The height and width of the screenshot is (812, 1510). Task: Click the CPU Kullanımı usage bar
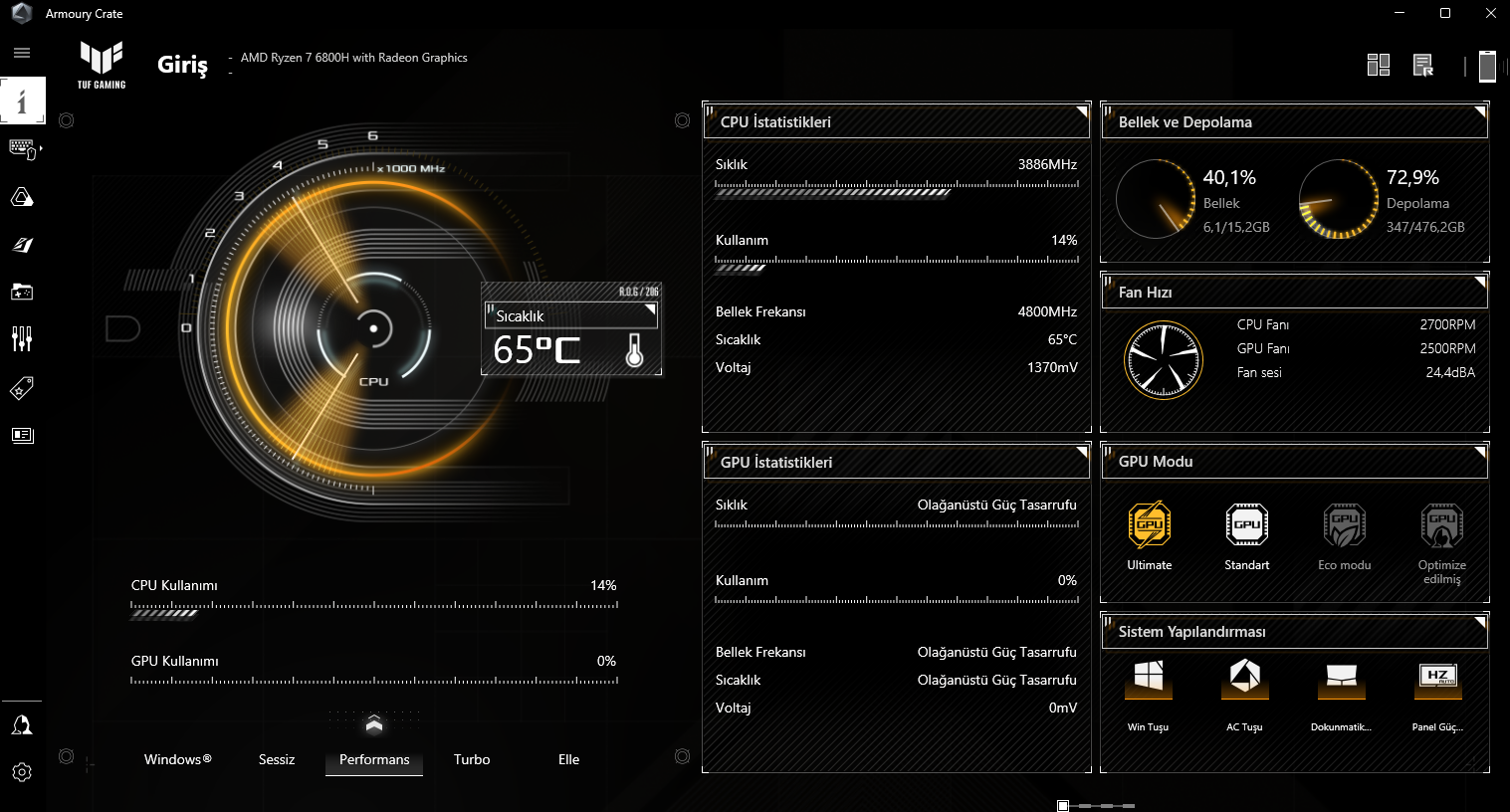click(374, 609)
